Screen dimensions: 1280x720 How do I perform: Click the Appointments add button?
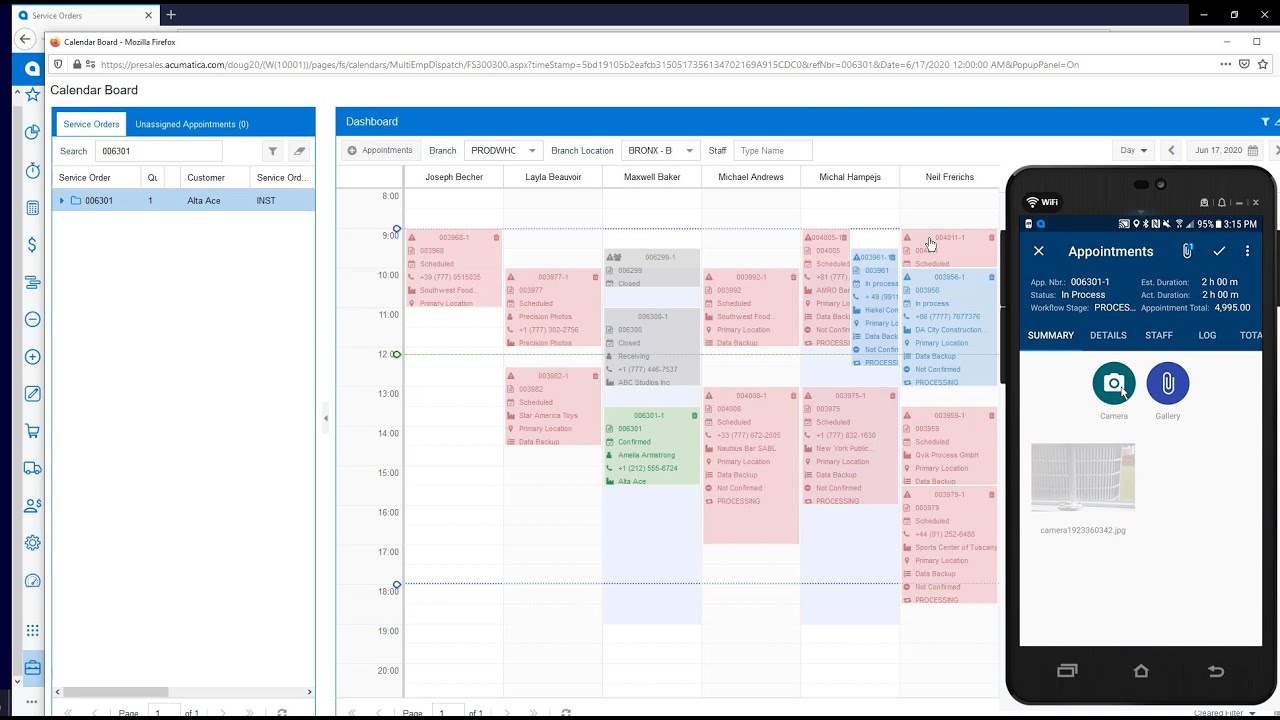click(380, 151)
